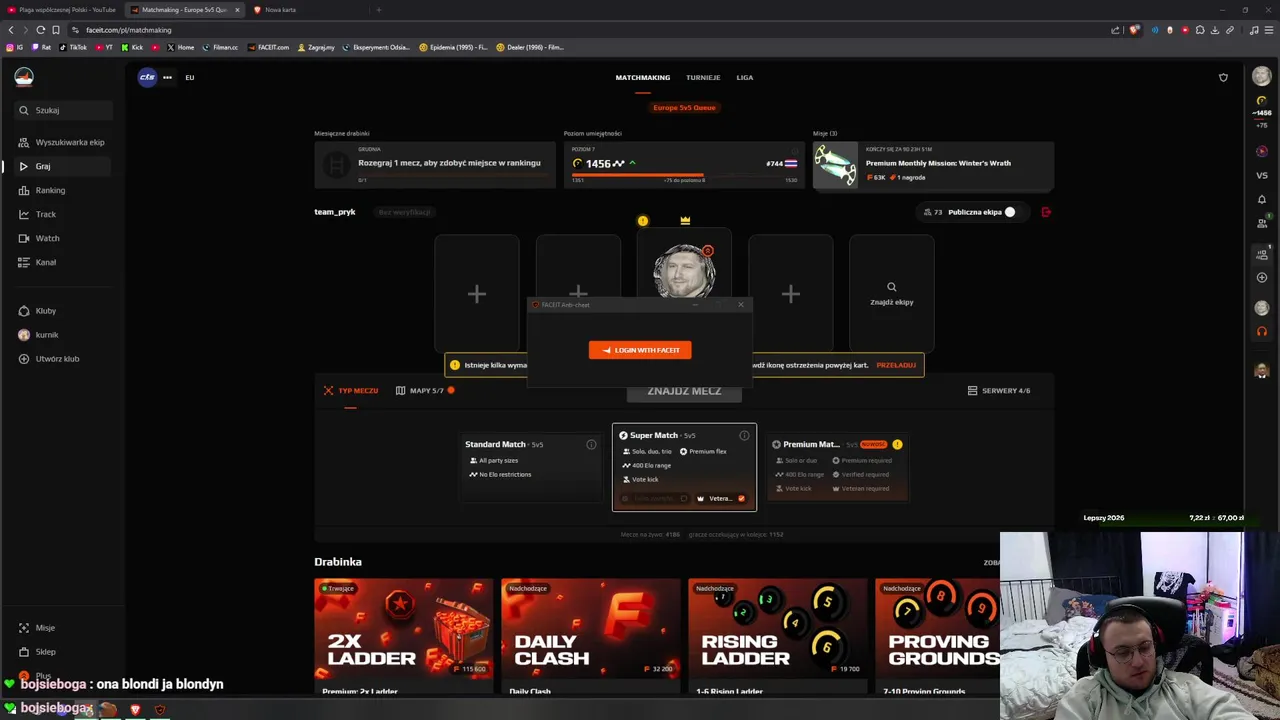
Task: Open the MATCHMAKING tab
Action: click(643, 77)
